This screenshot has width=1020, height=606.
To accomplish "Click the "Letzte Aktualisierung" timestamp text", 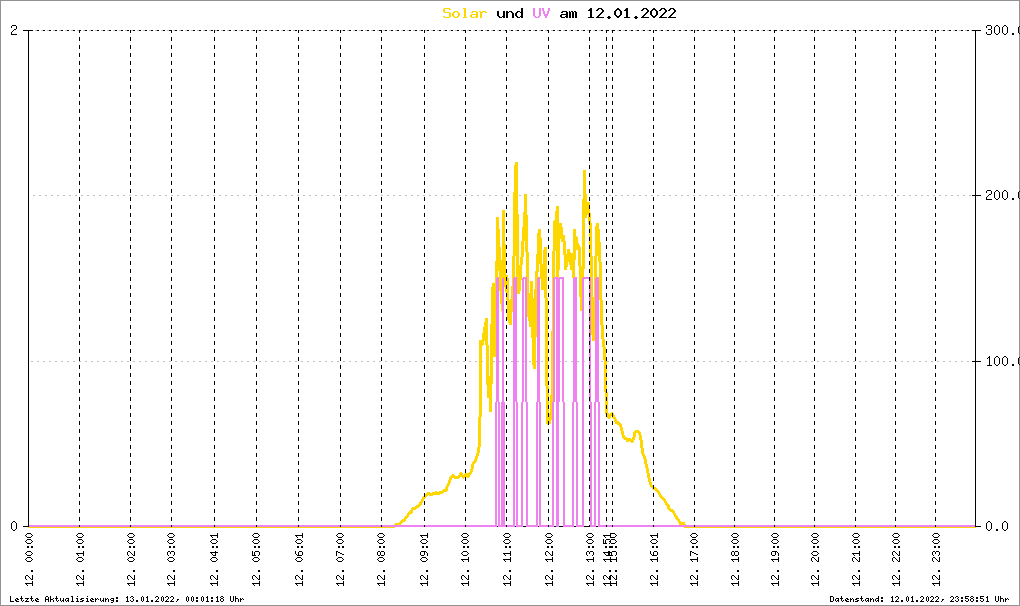I will tap(125, 598).
